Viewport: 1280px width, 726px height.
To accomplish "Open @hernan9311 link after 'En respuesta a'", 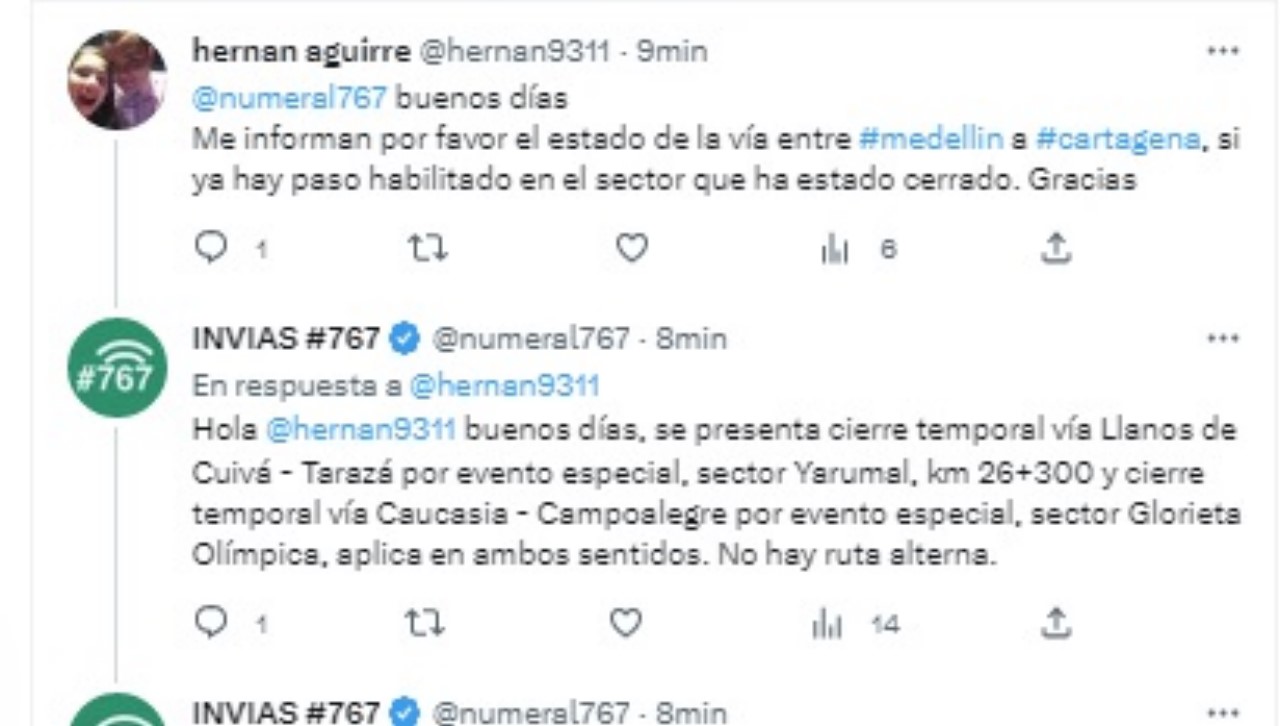I will tap(505, 385).
